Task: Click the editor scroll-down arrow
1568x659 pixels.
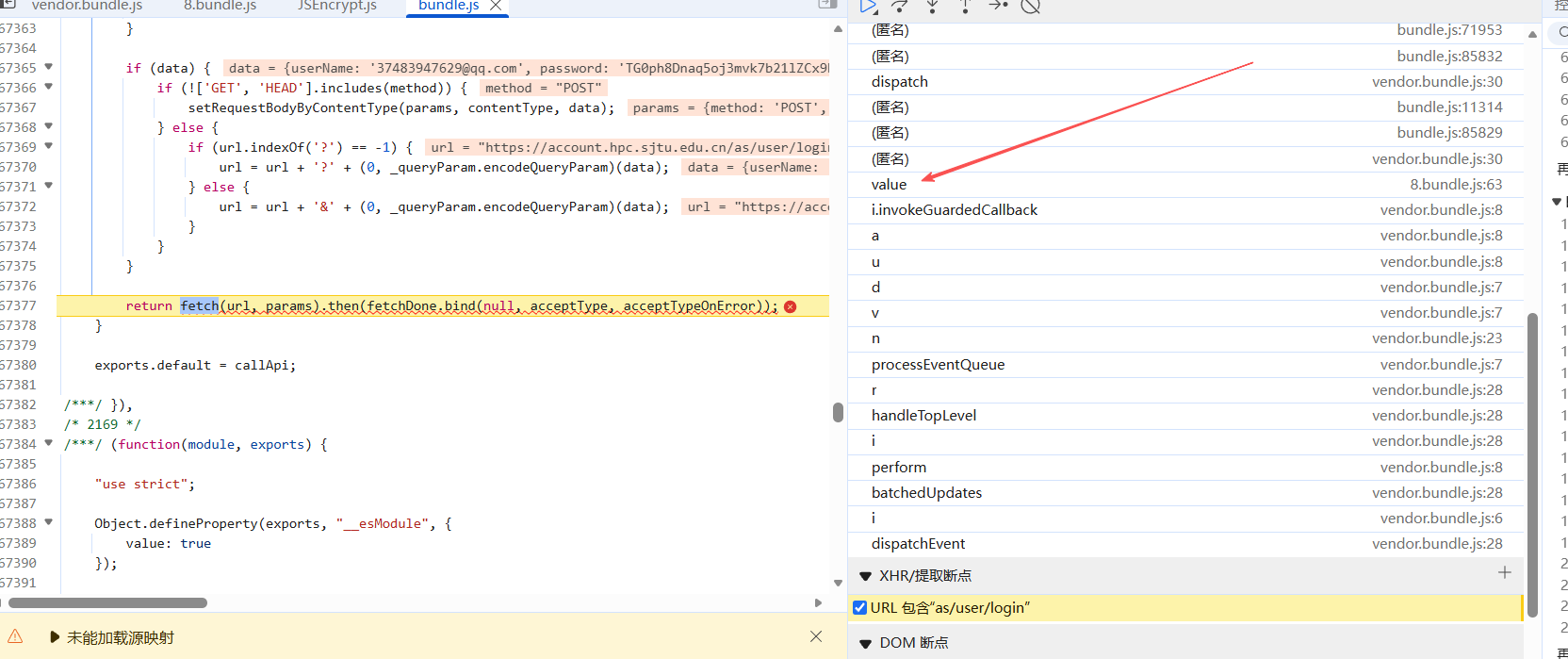Action: (838, 584)
